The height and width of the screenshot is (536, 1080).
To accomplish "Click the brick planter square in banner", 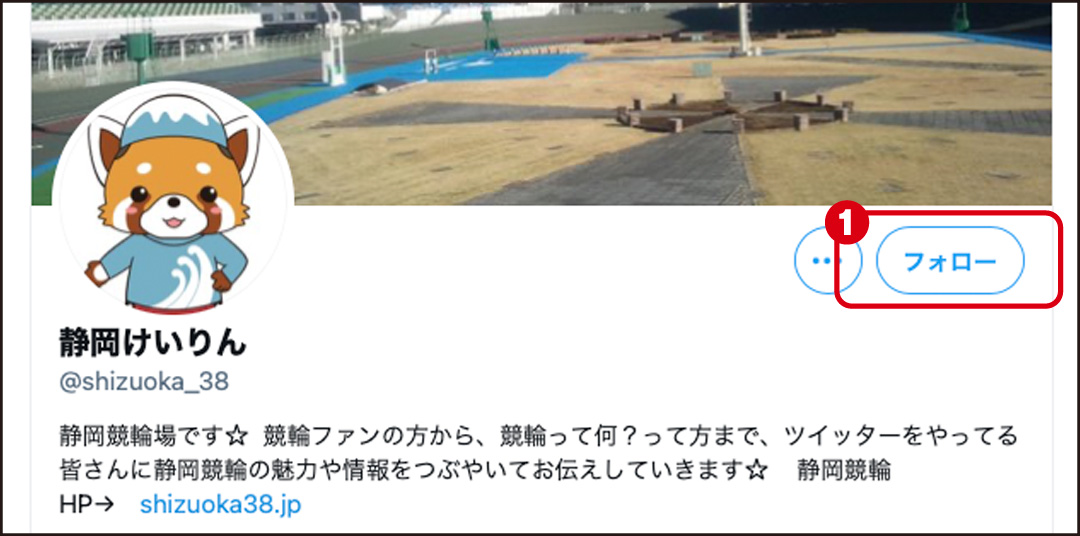I will pos(736,110).
